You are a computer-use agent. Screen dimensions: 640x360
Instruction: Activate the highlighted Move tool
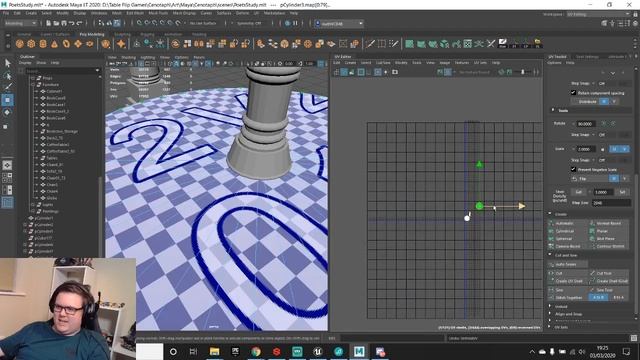point(7,100)
